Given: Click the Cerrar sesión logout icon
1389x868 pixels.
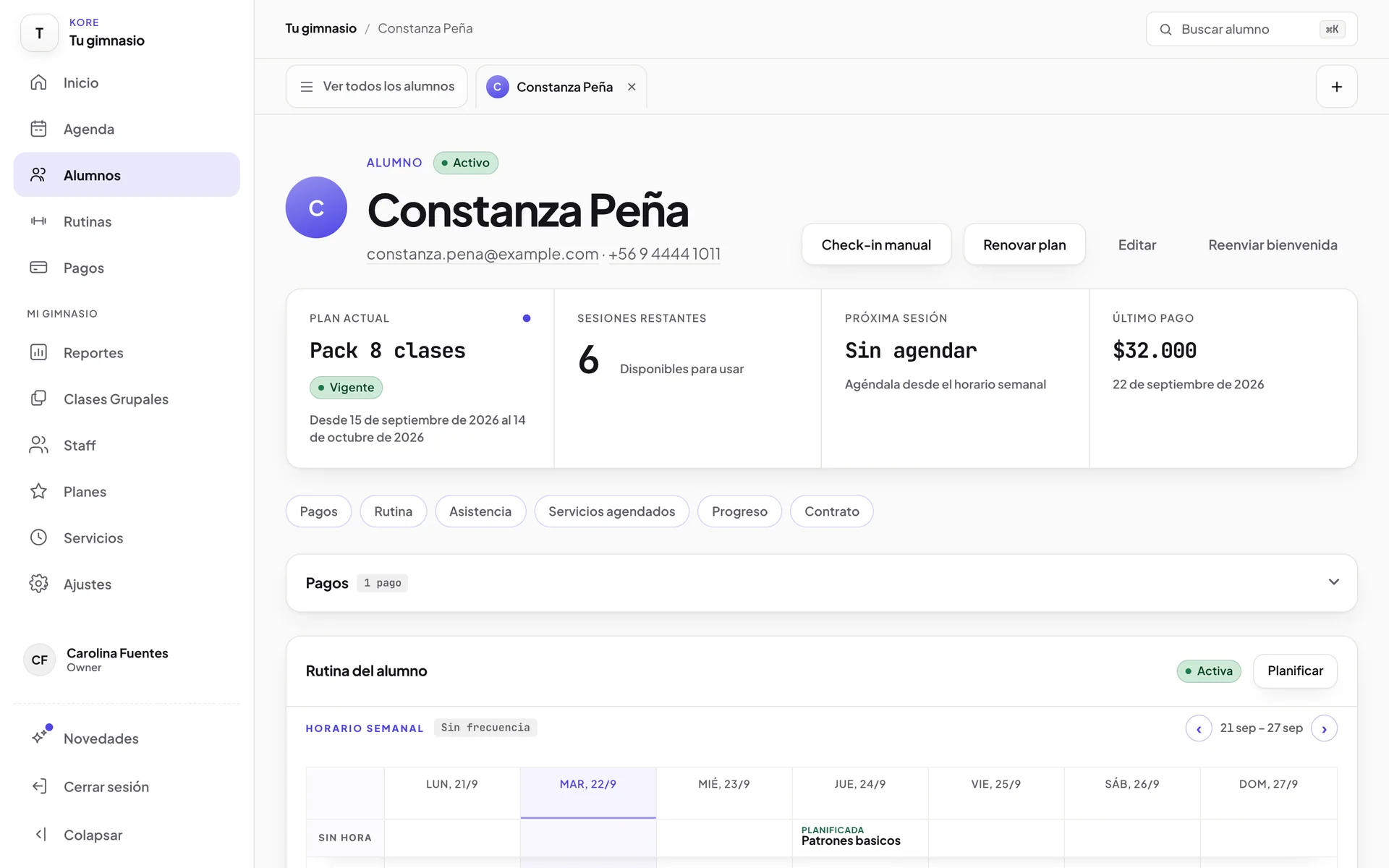Looking at the screenshot, I should pos(40,786).
